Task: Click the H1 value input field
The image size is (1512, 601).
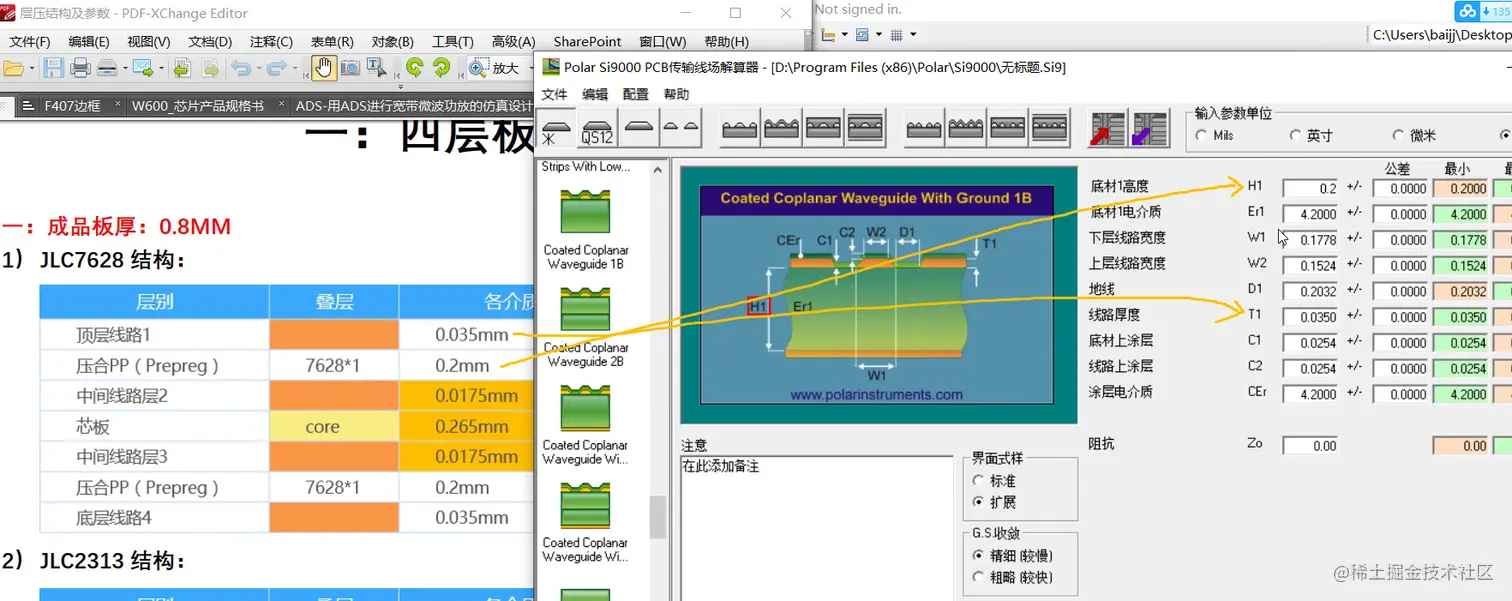Action: pyautogui.click(x=1310, y=188)
